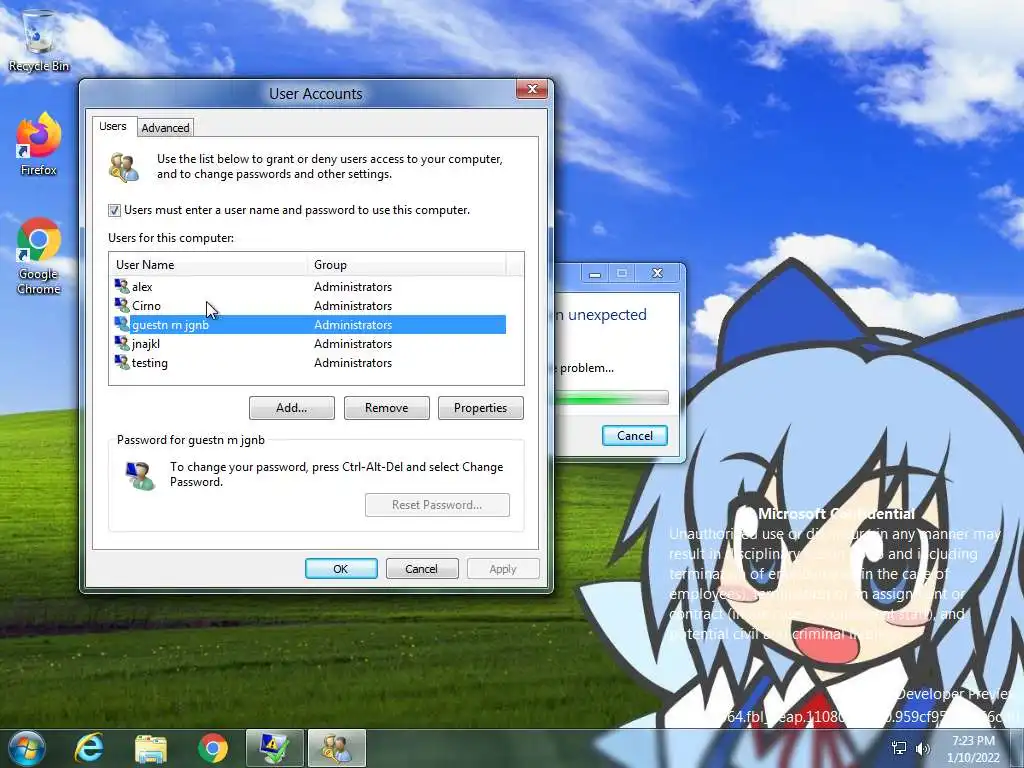Open the network tray icon

click(899, 748)
